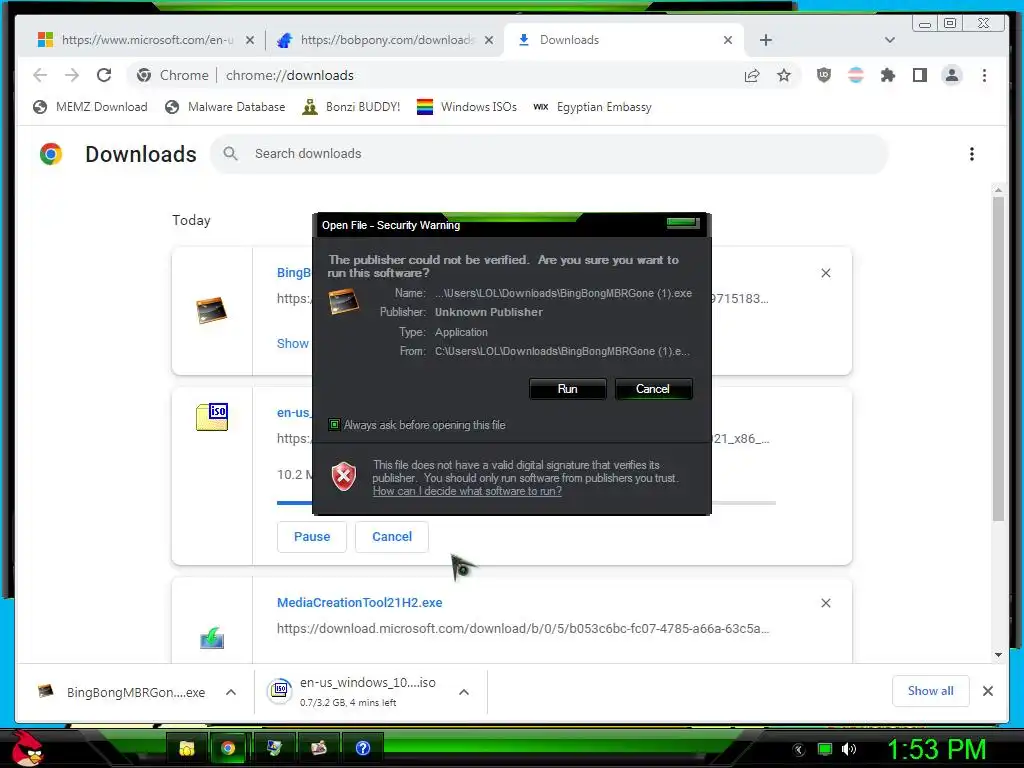Cancel the Open File security warning

coord(653,389)
